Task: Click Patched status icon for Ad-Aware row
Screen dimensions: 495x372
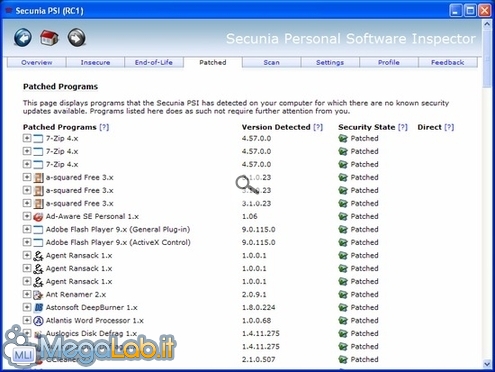Action: (x=343, y=217)
